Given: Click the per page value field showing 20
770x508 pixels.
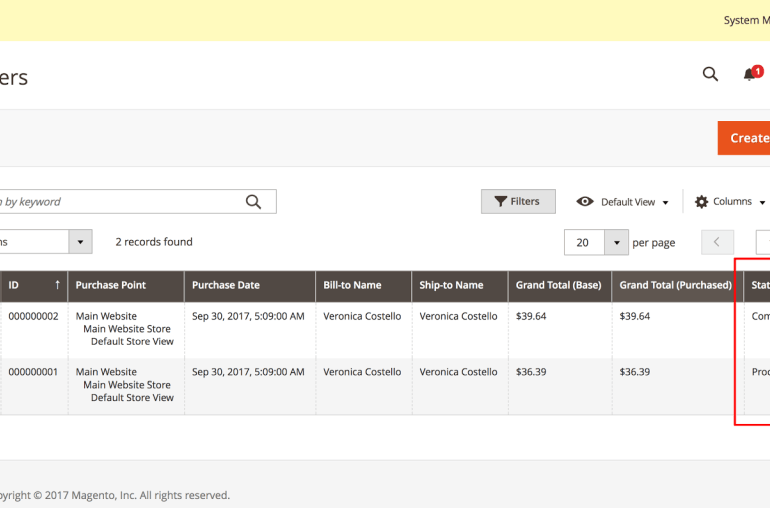Looking at the screenshot, I should pos(584,242).
